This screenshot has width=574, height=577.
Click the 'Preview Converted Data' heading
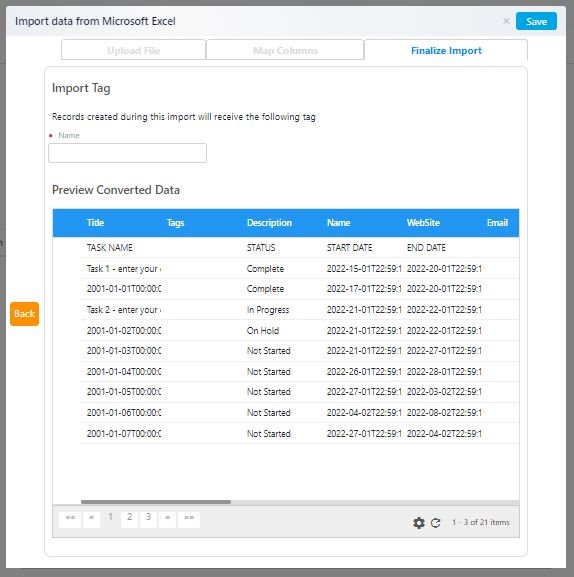point(116,190)
